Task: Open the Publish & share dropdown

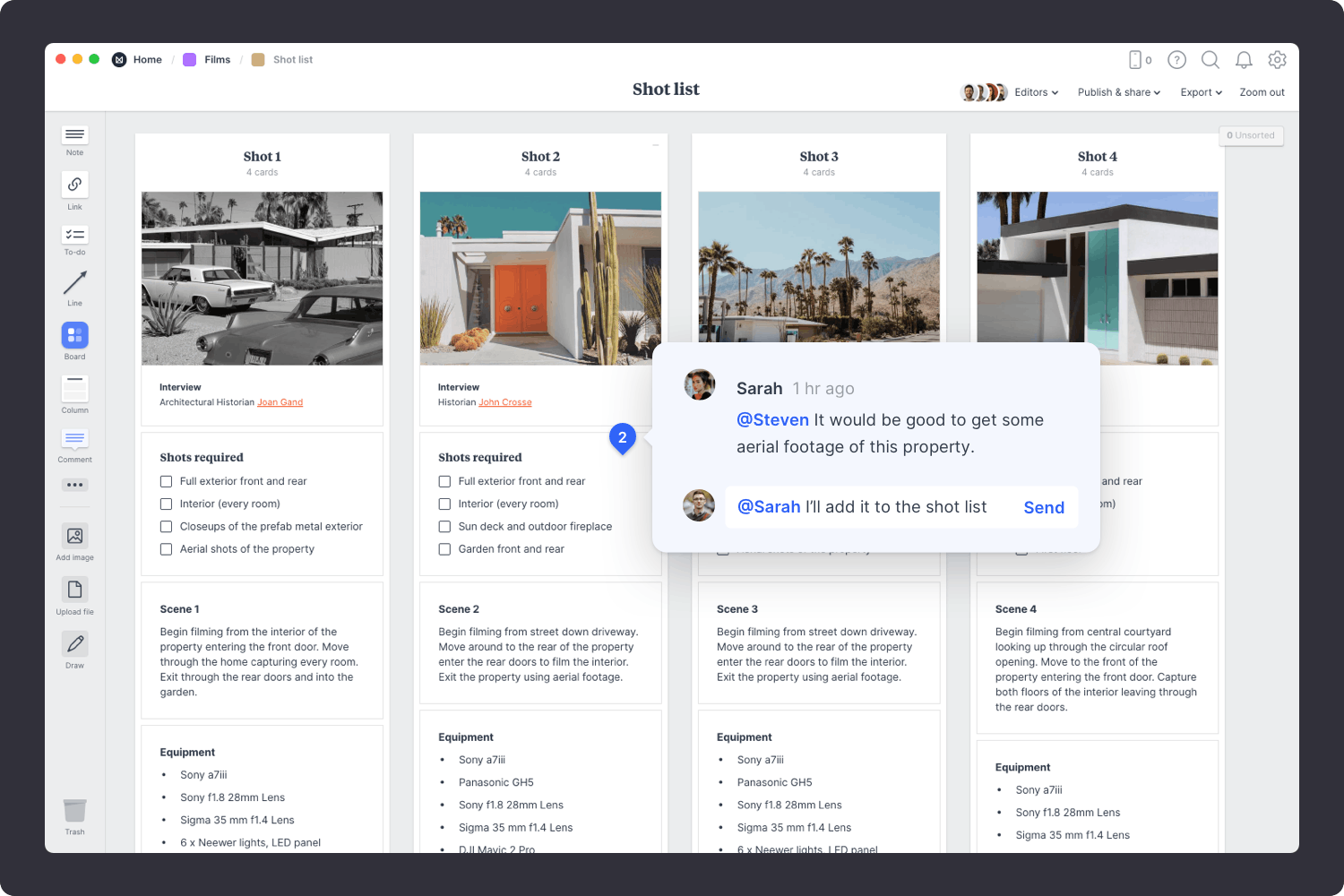Action: (1118, 92)
